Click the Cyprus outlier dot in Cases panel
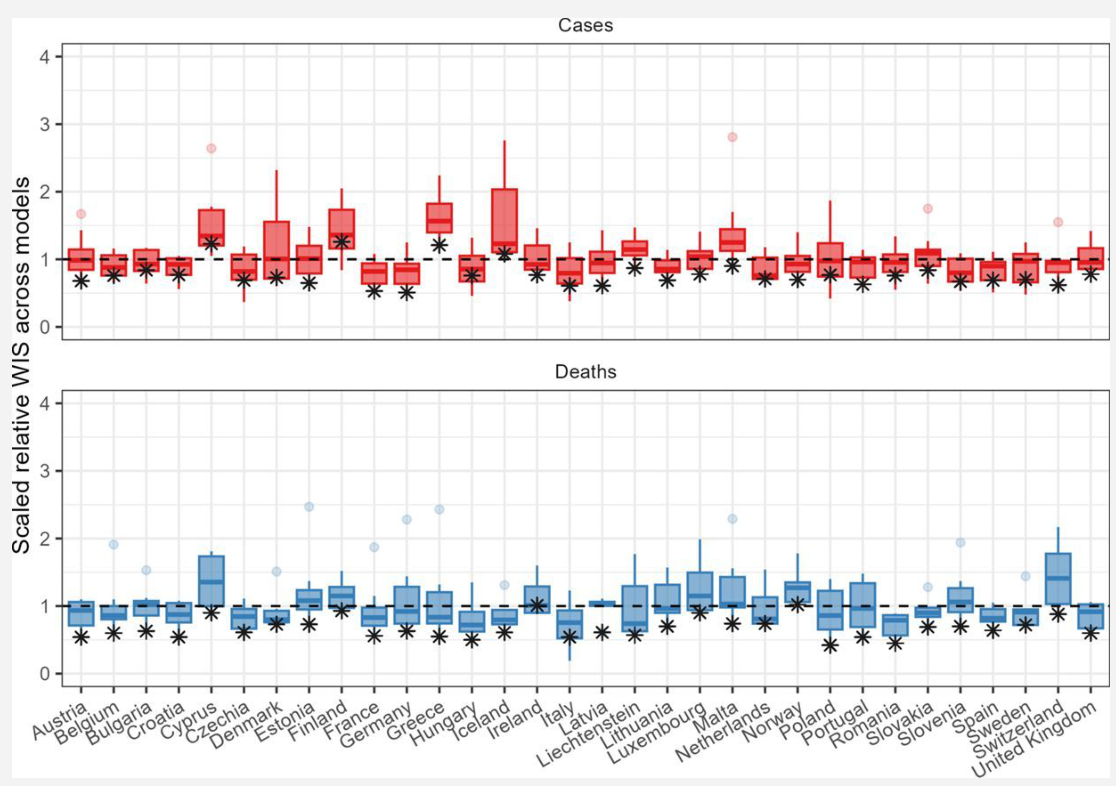This screenshot has width=1116, height=786. click(x=211, y=148)
